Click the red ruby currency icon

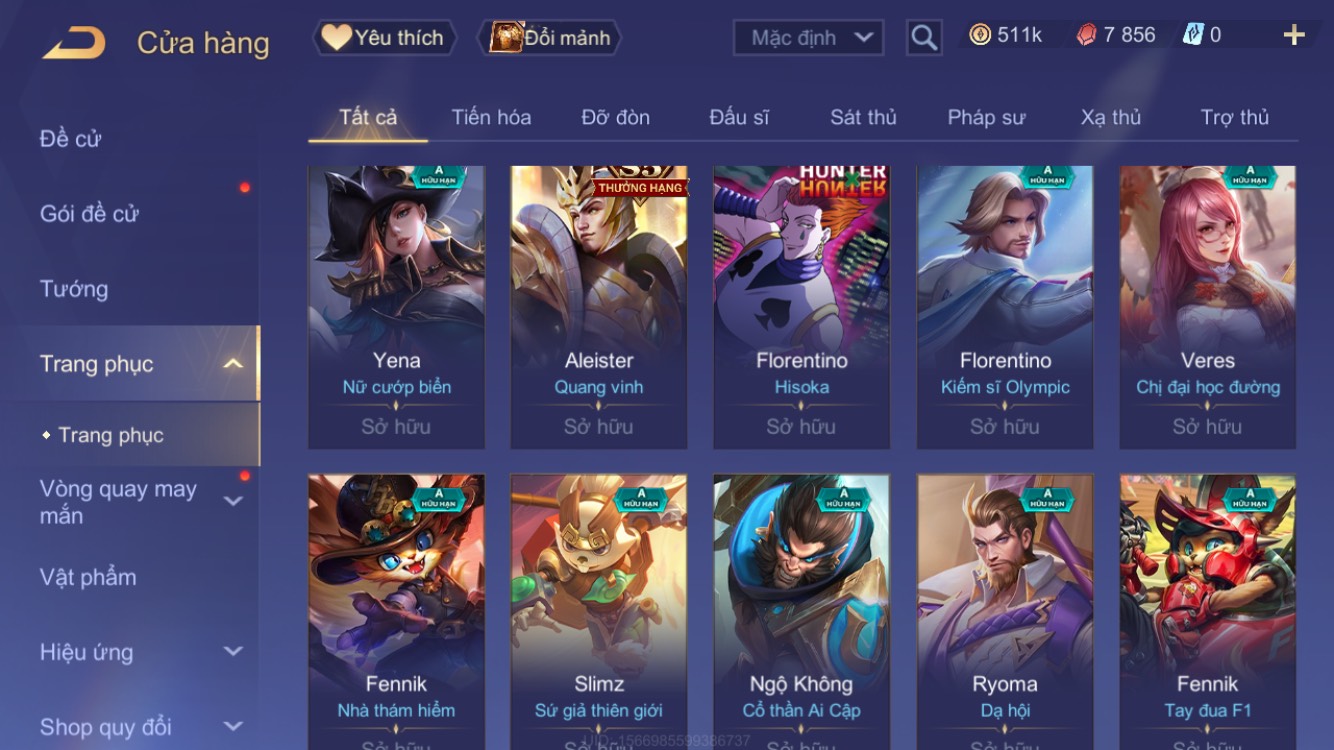(x=1086, y=35)
